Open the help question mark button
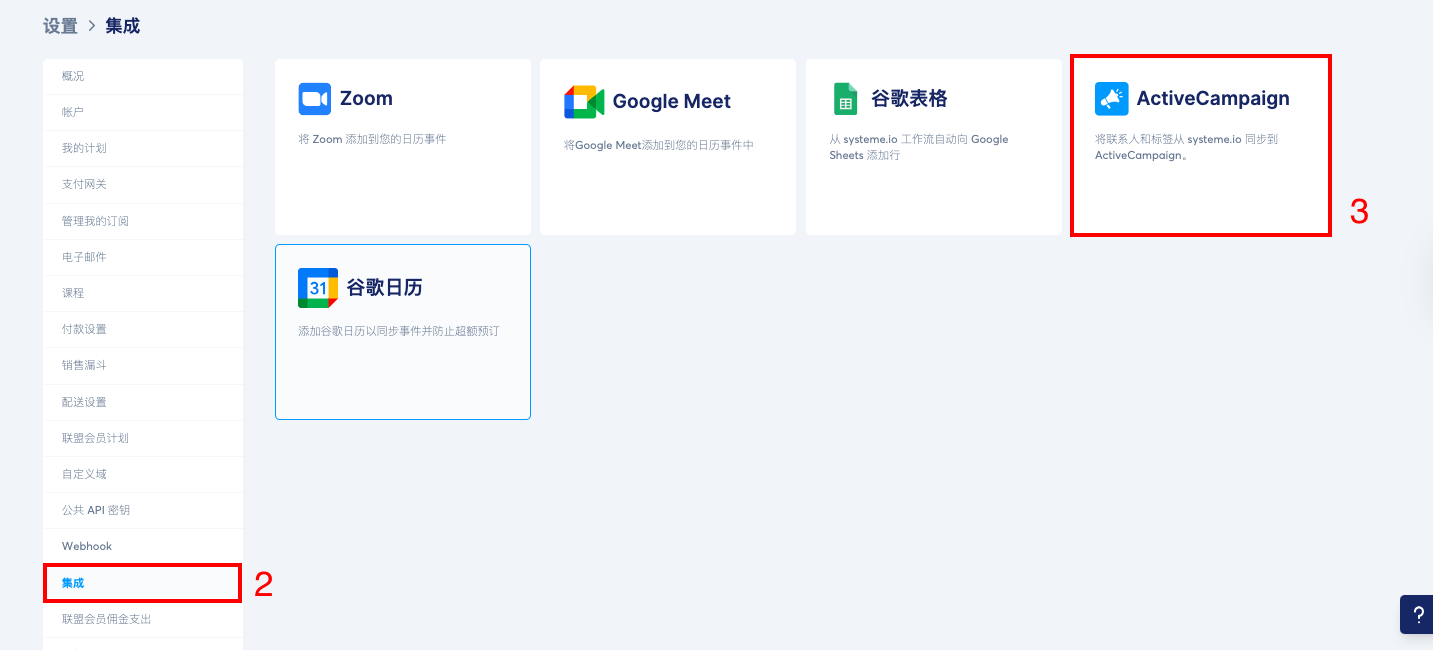Screen dimensions: 1433x650 coord(1417,614)
